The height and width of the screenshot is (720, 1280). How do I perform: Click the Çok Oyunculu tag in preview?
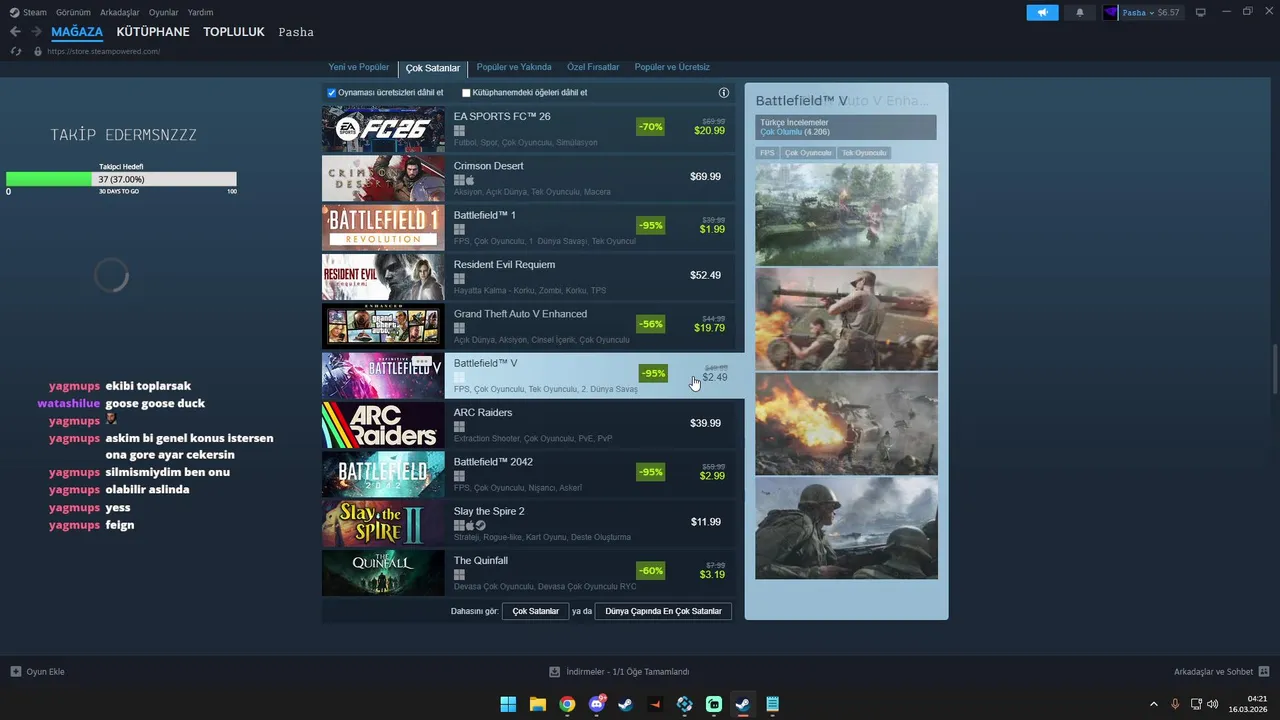coord(808,153)
